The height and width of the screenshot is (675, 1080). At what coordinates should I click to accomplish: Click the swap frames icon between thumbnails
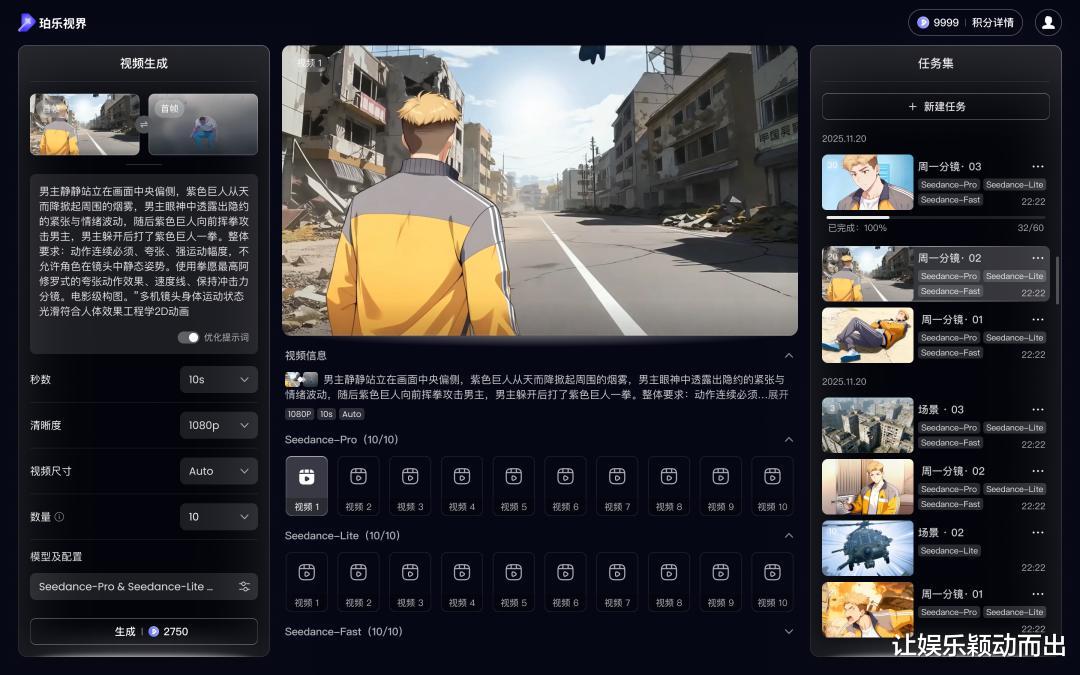pyautogui.click(x=143, y=125)
